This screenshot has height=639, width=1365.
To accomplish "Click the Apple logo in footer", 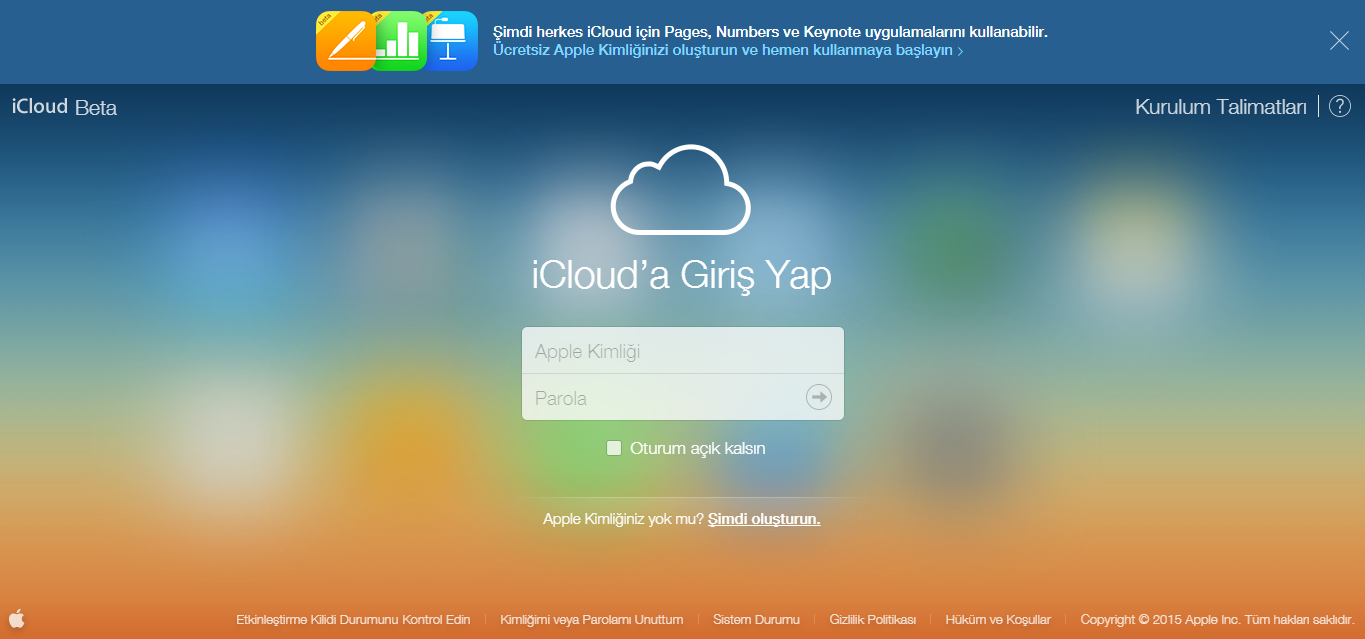I will (16, 618).
